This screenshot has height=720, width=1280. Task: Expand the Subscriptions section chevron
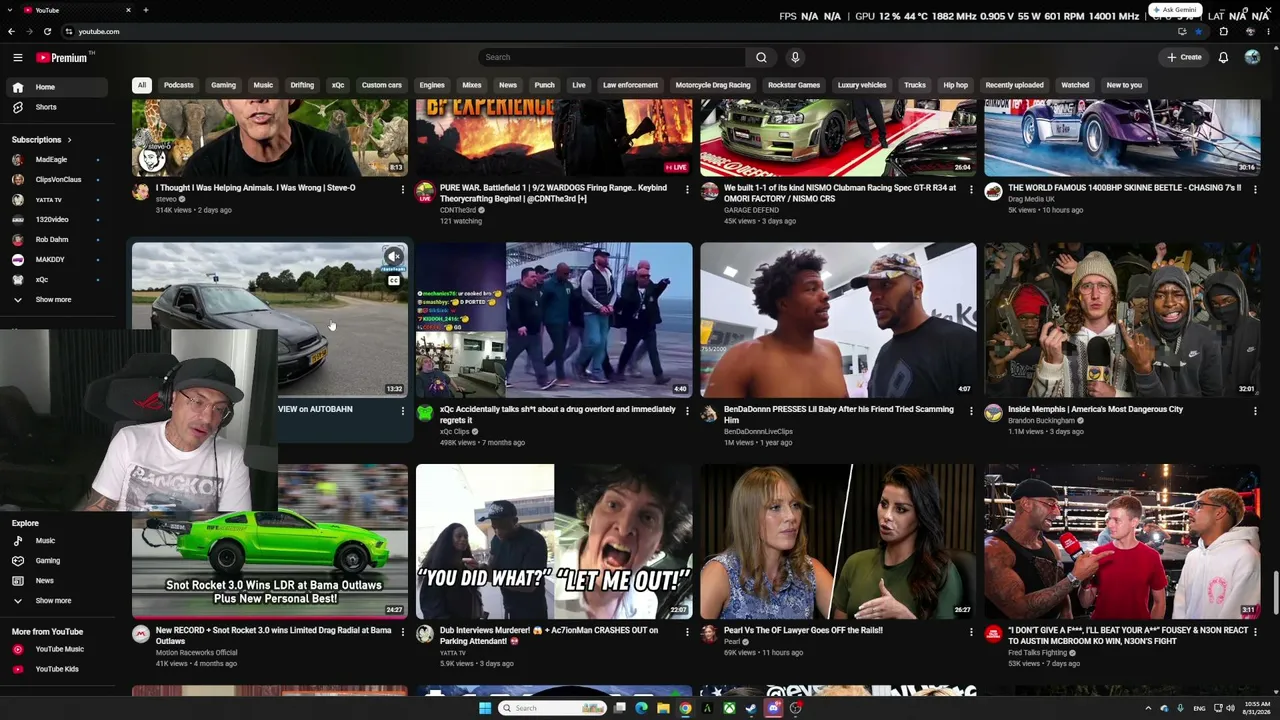[x=69, y=140]
